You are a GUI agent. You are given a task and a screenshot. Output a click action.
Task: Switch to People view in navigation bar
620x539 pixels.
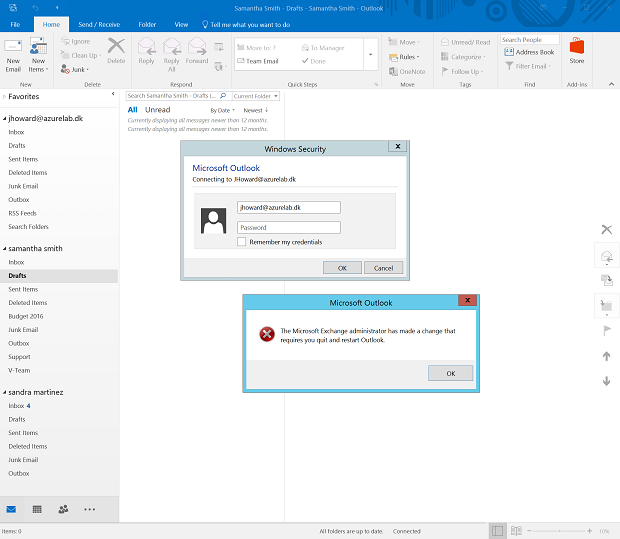point(63,509)
